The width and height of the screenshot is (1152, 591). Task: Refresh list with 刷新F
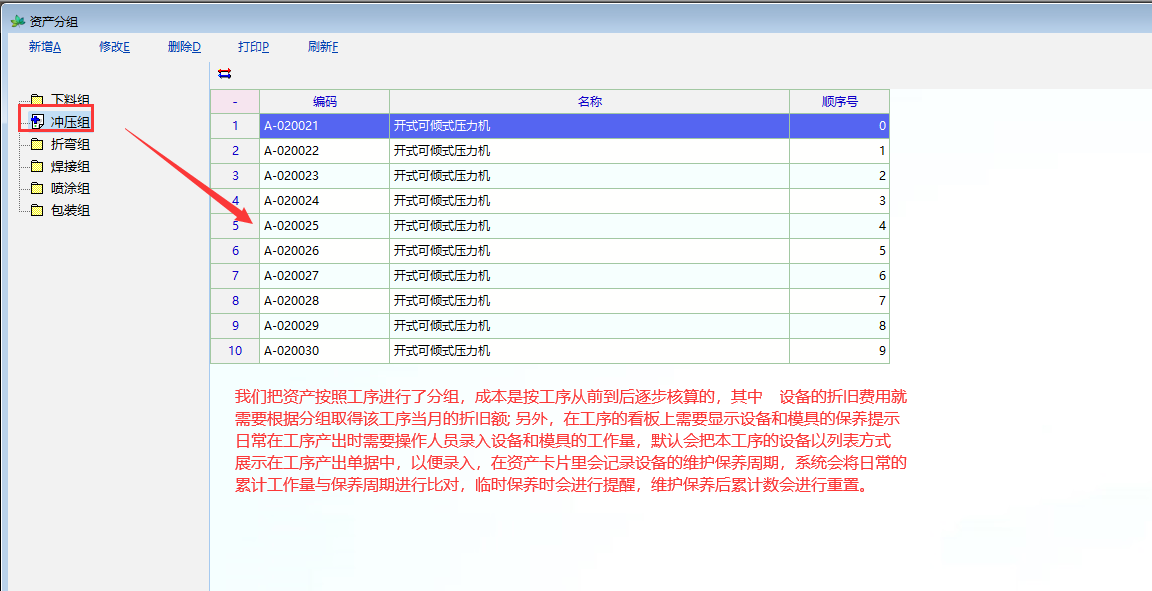pos(323,46)
